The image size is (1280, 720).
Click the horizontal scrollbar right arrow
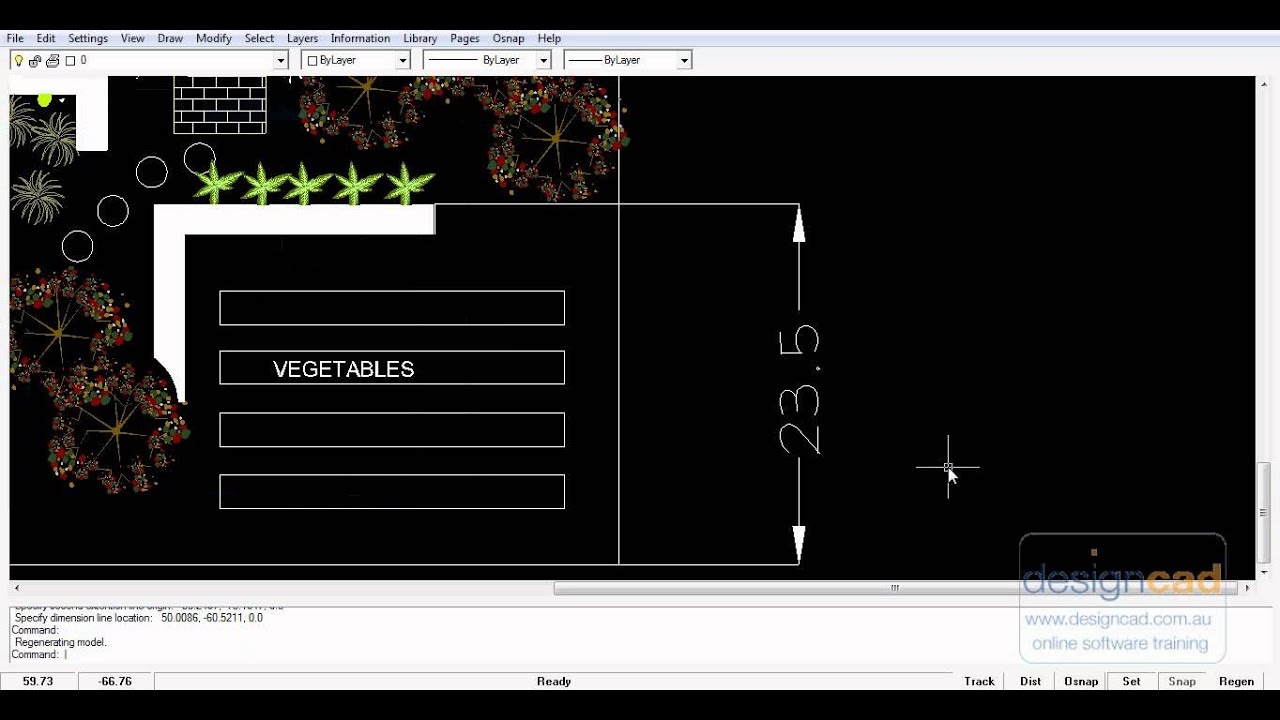coord(1246,588)
